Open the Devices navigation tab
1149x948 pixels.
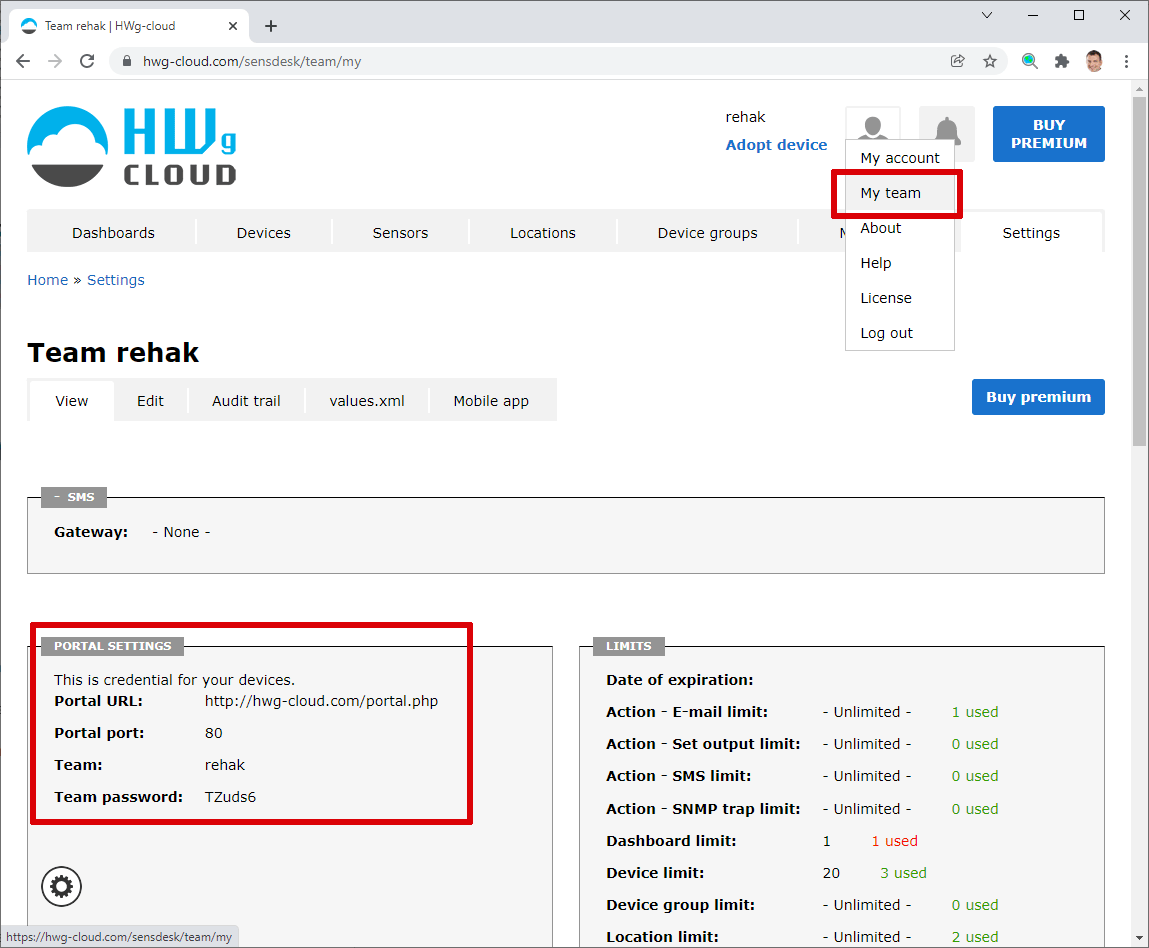coord(264,233)
